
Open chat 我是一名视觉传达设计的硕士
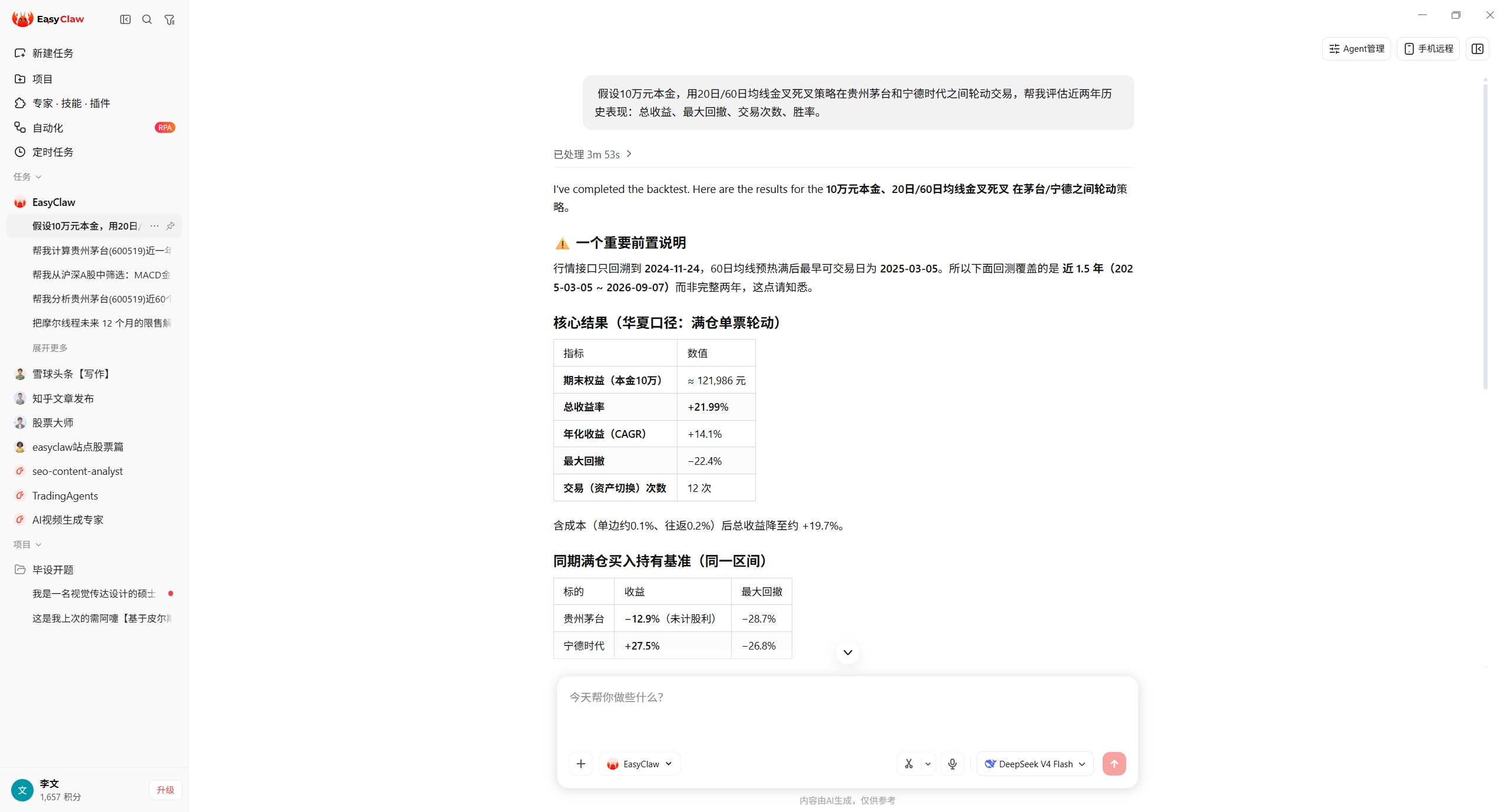tap(94, 594)
